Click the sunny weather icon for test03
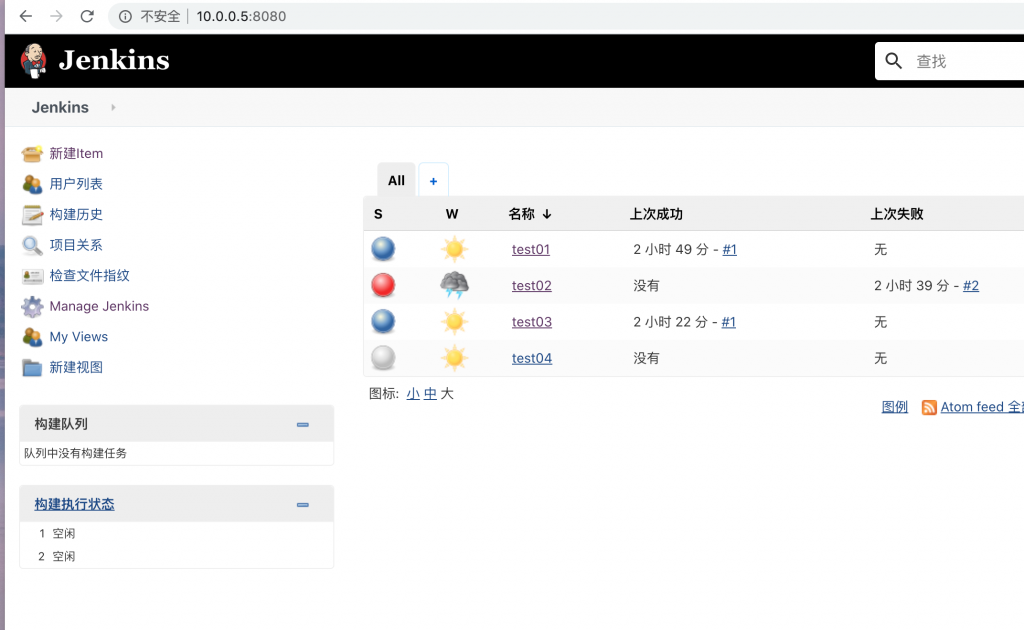This screenshot has height=630, width=1024. coord(454,321)
